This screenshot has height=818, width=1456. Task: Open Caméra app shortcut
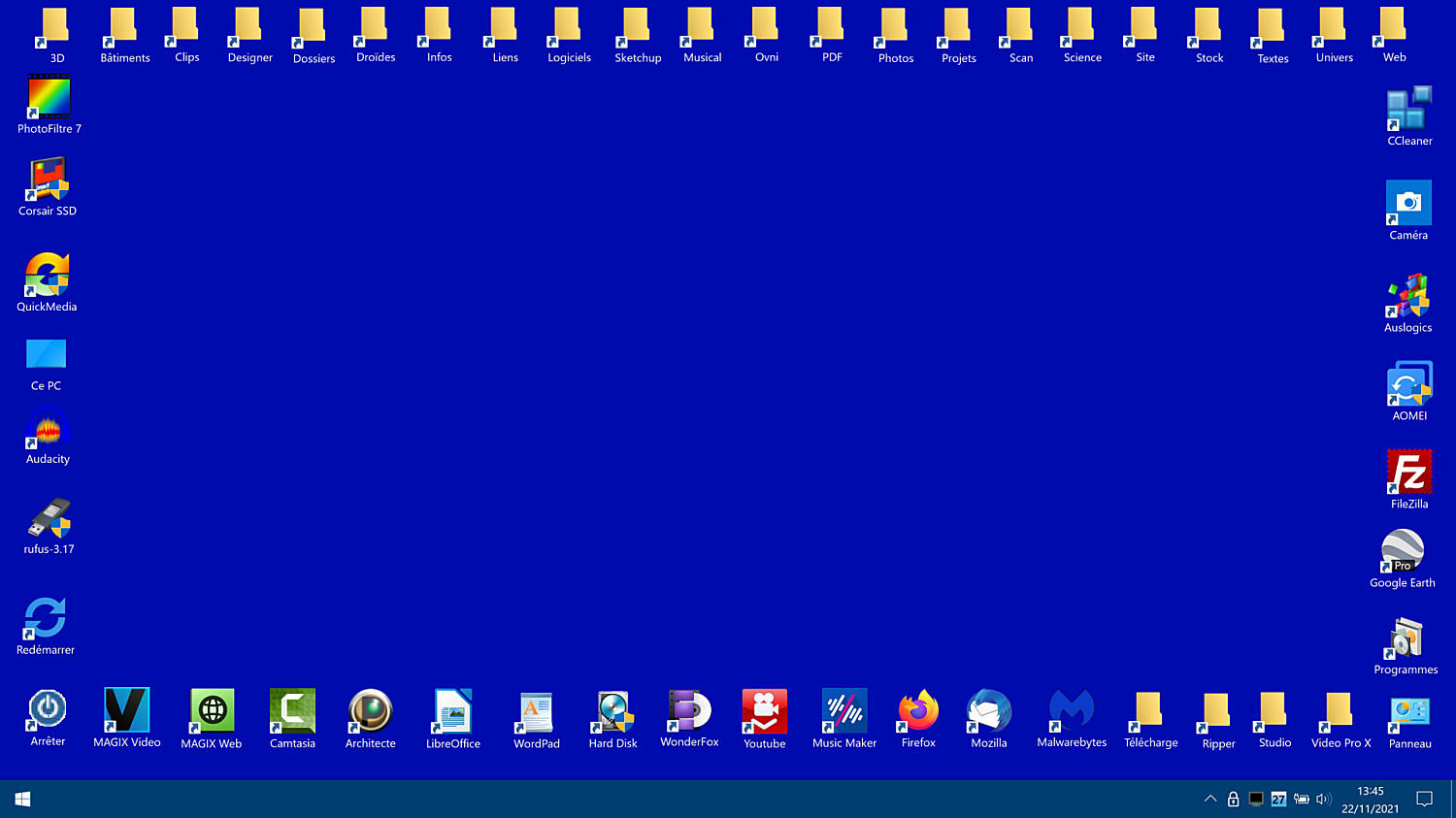point(1408,203)
